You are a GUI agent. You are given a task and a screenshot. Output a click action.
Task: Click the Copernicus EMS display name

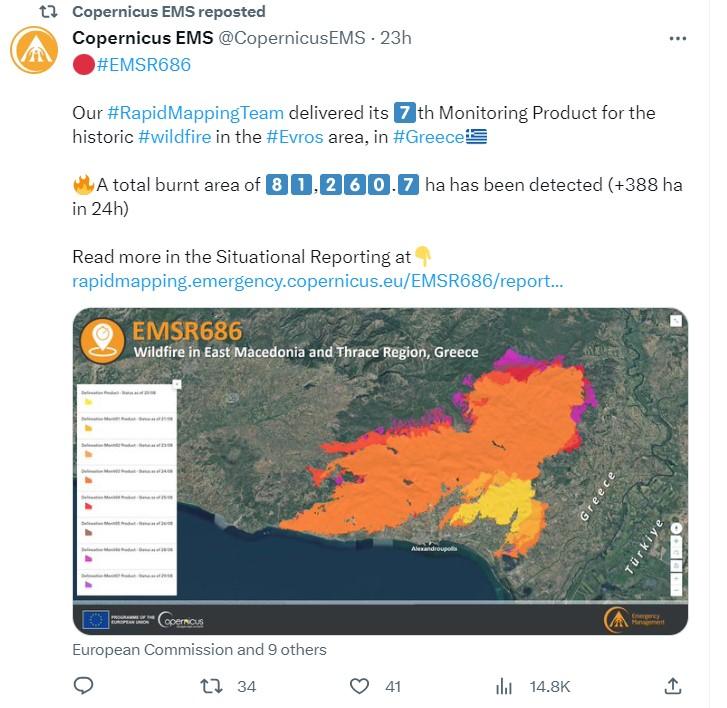pyautogui.click(x=143, y=38)
